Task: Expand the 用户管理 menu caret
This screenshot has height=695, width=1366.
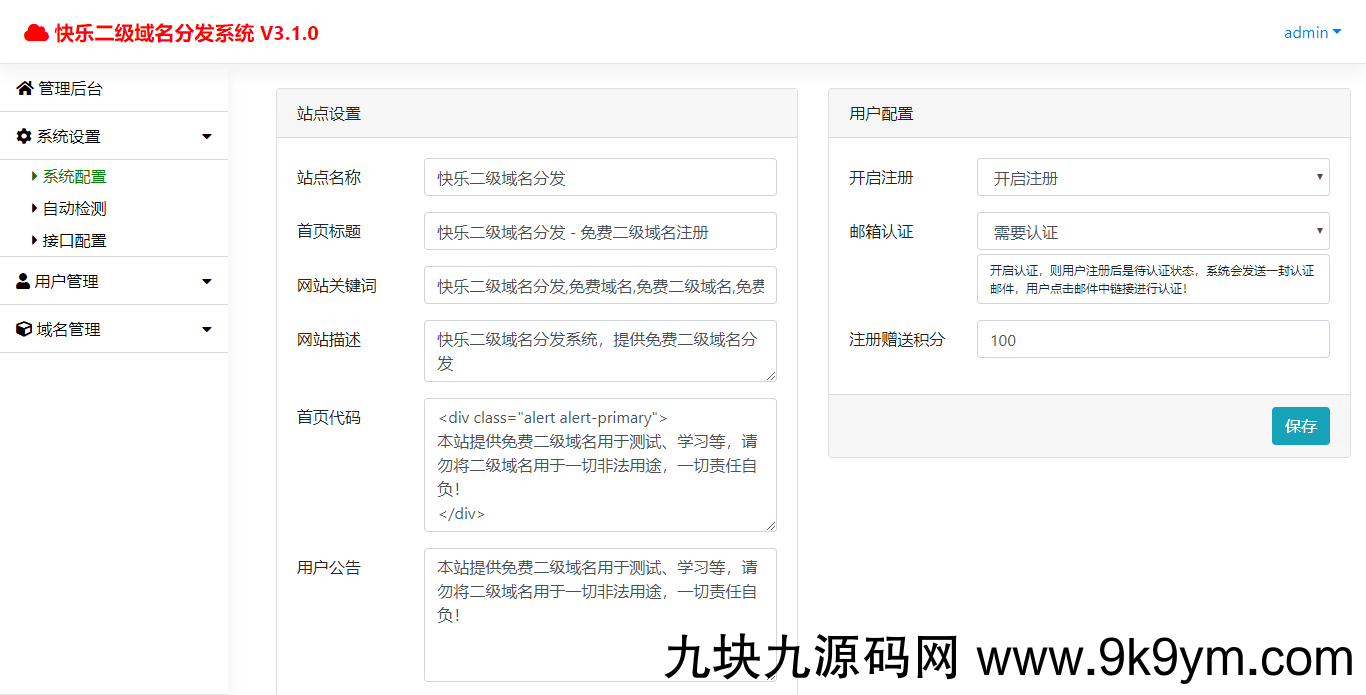Action: tap(207, 282)
